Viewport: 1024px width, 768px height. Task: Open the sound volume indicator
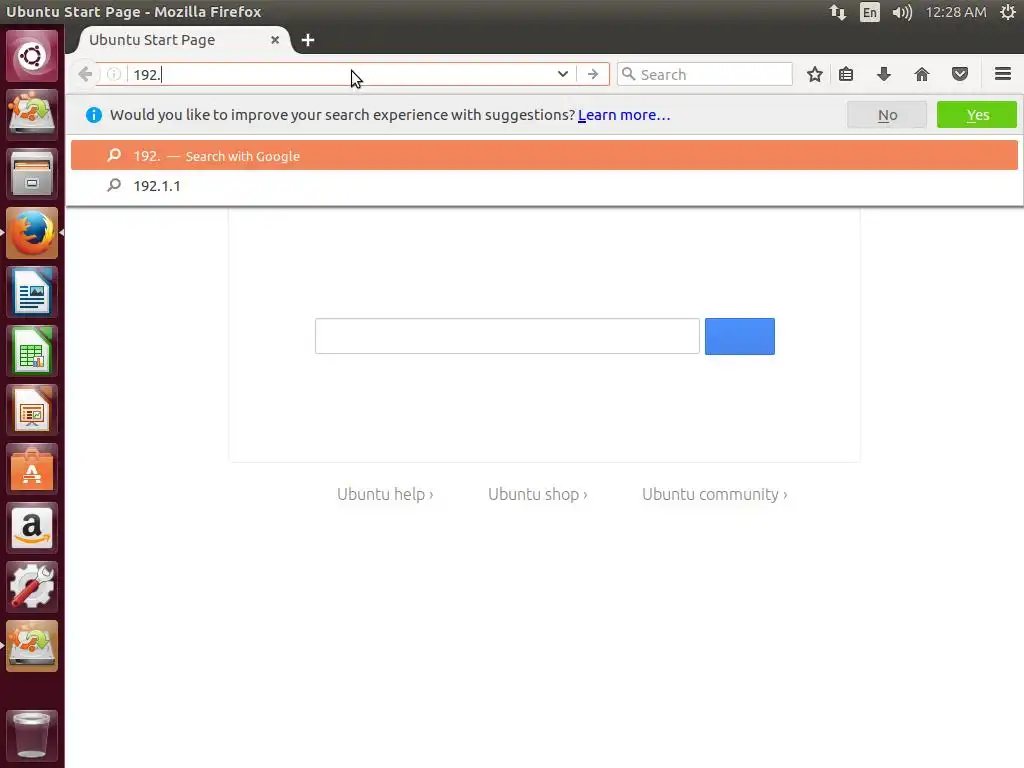[x=902, y=12]
